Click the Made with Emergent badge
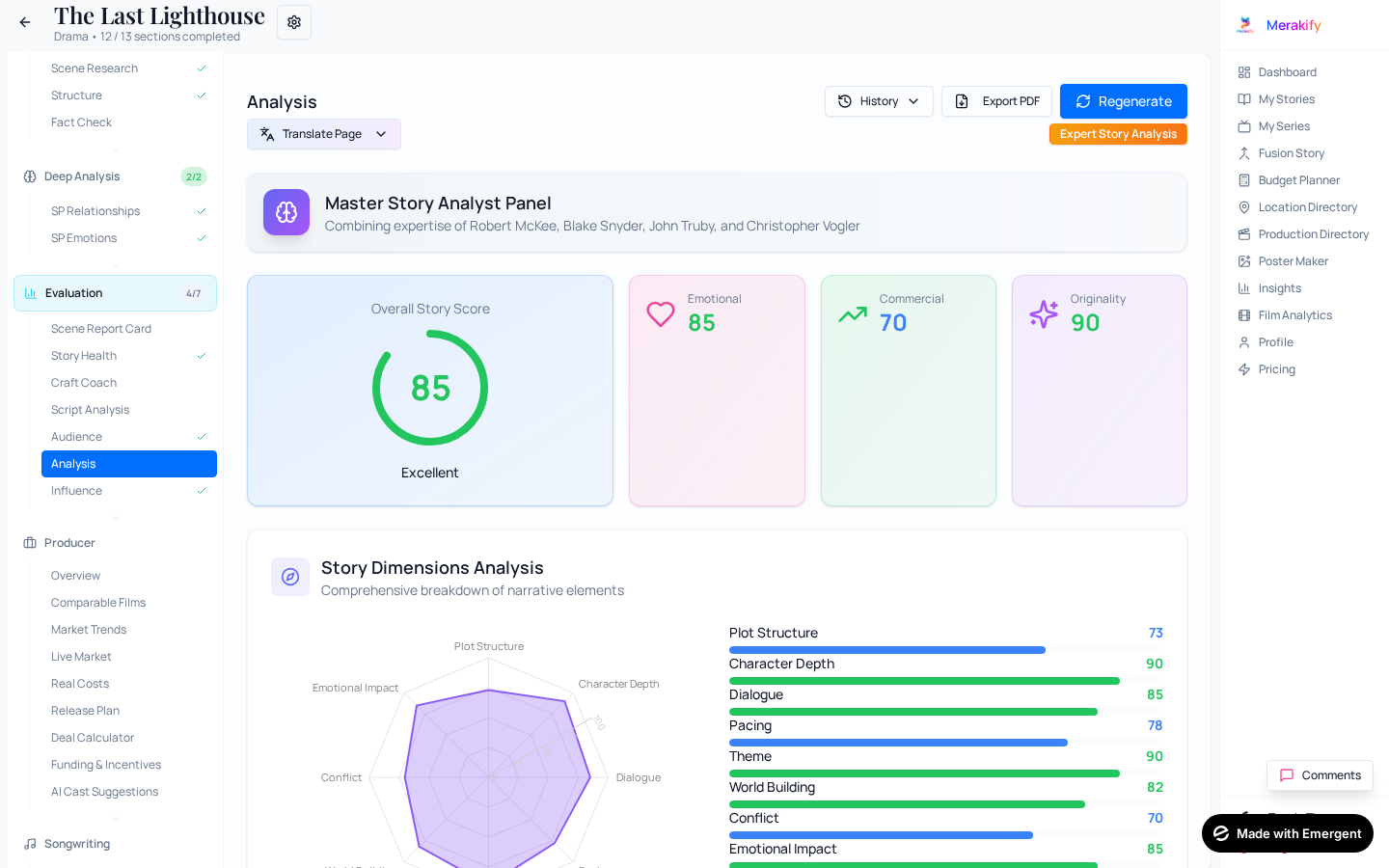The image size is (1389, 868). point(1288,833)
